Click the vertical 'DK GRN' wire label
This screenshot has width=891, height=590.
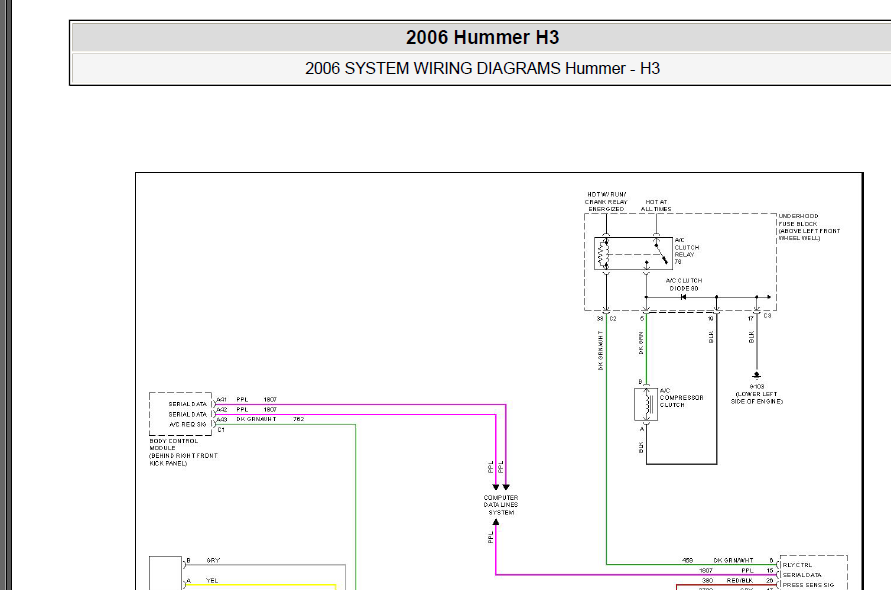641,343
